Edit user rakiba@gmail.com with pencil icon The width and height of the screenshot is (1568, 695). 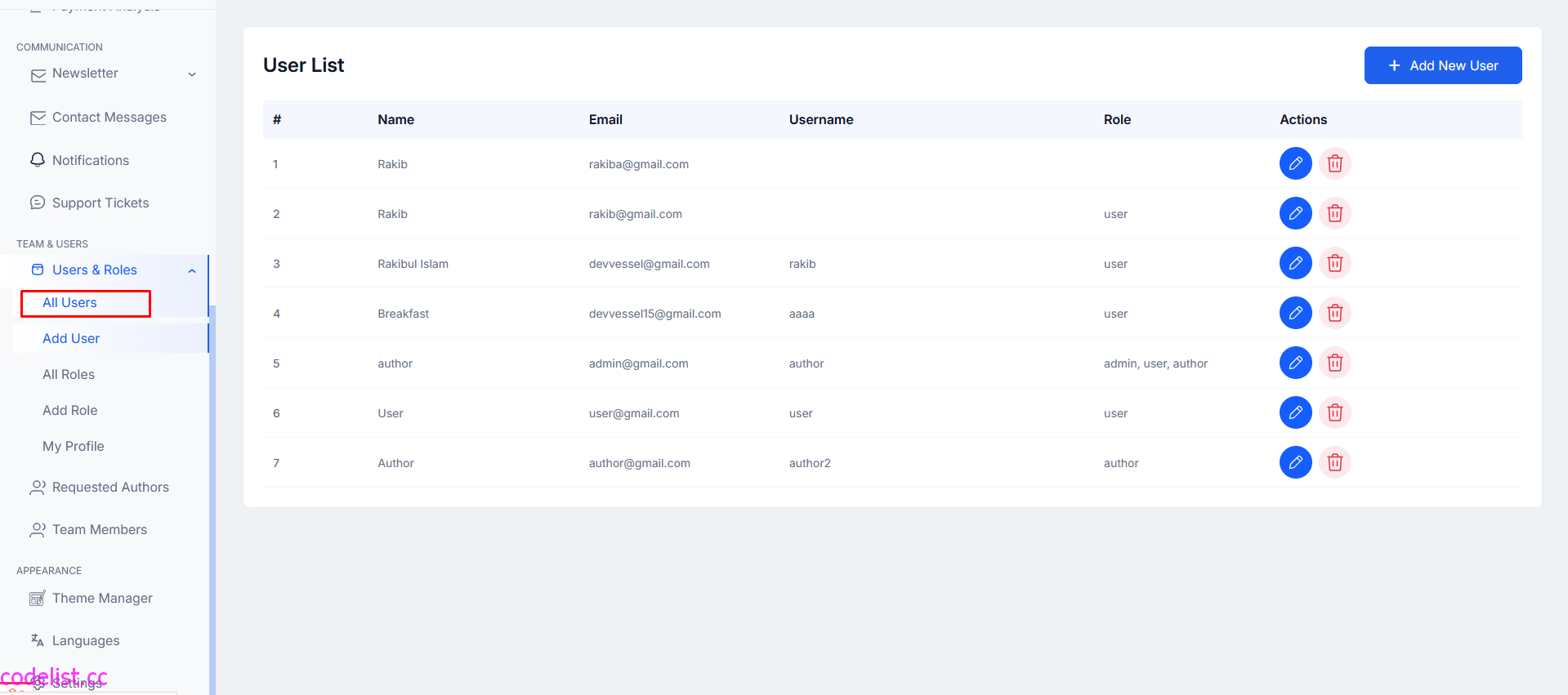1295,163
